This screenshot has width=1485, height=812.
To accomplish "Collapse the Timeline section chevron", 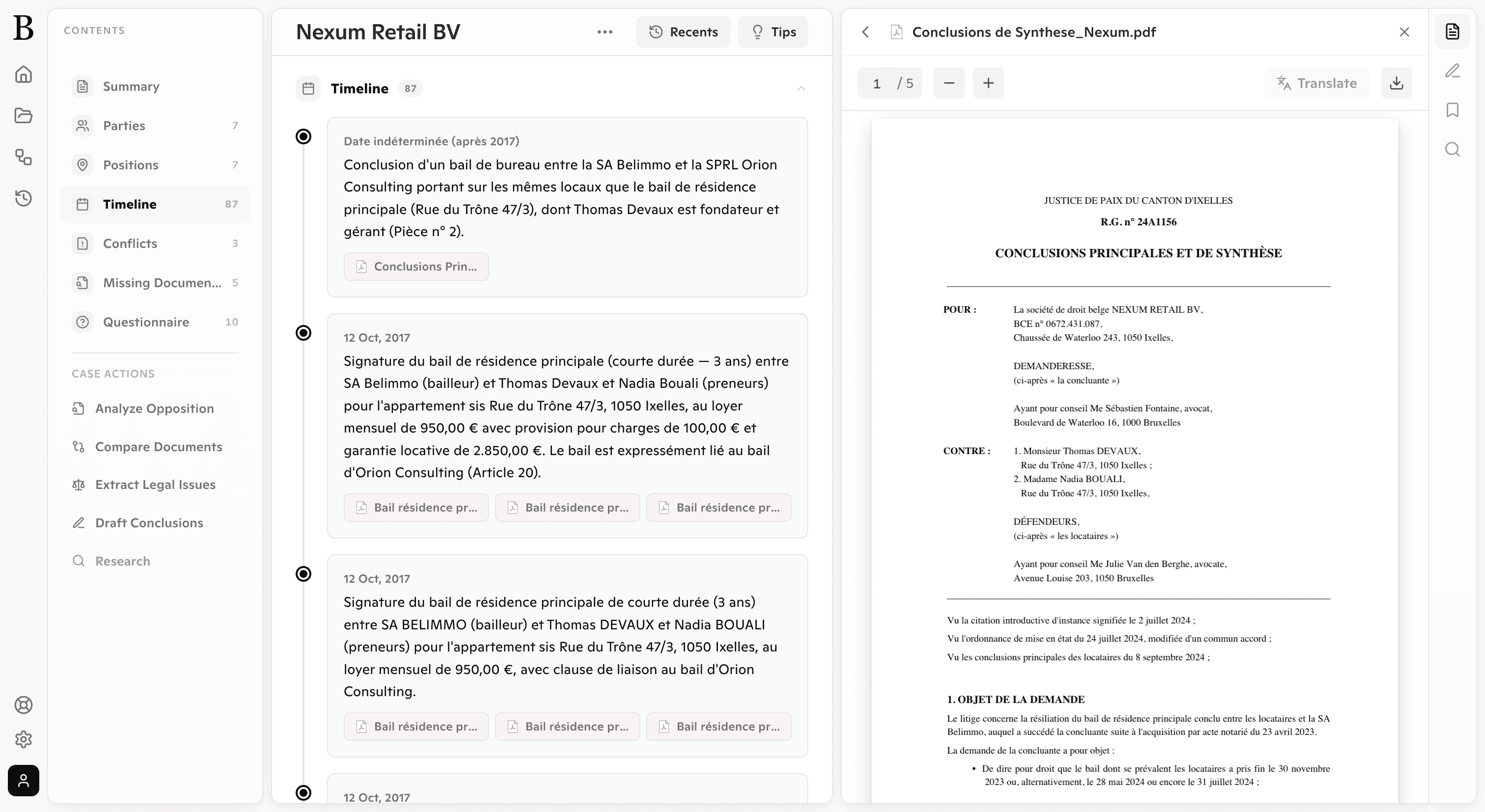I will (801, 89).
